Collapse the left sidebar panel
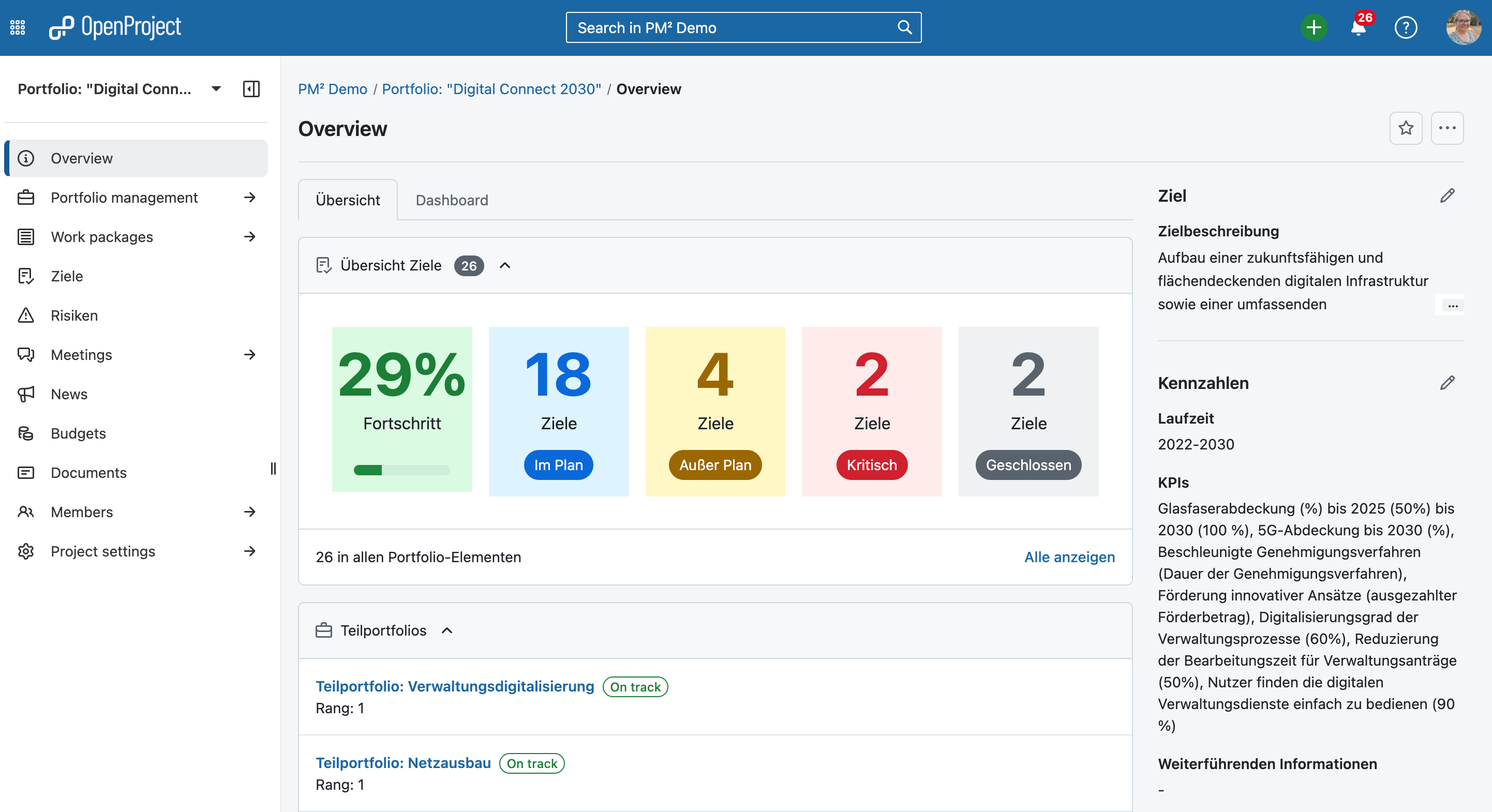Image resolution: width=1492 pixels, height=812 pixels. pyautogui.click(x=251, y=88)
